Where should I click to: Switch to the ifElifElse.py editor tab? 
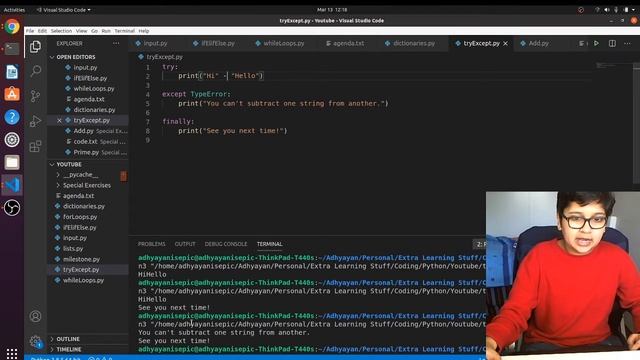click(x=218, y=43)
